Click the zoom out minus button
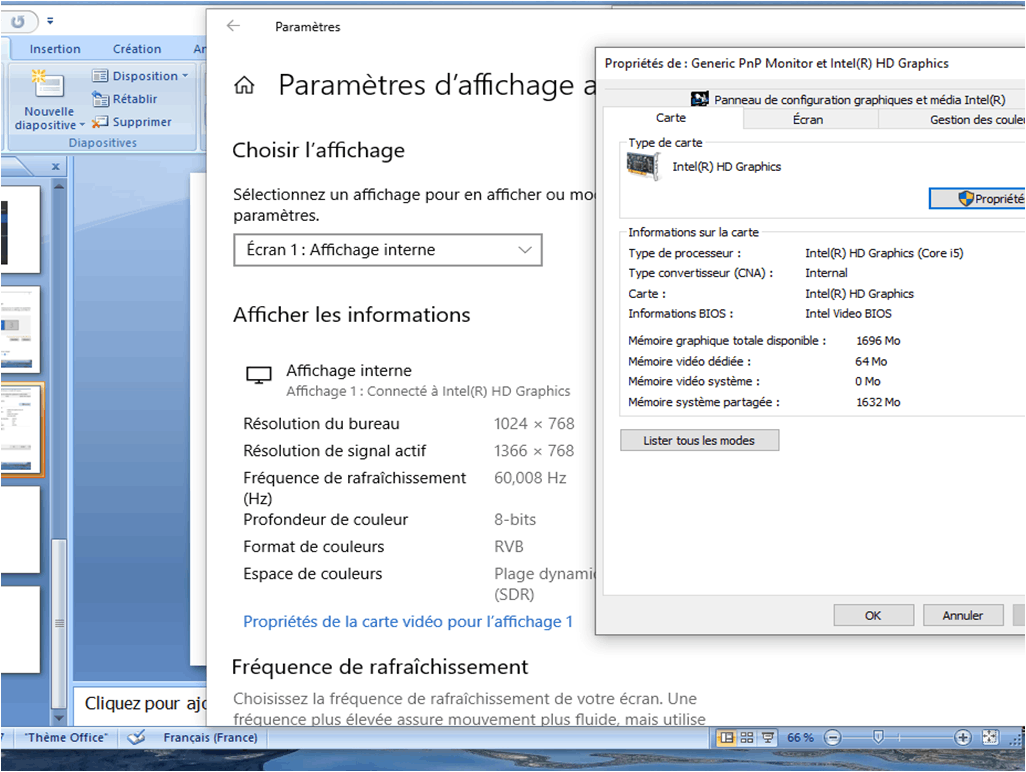Viewport: 1026px width, 772px height. point(832,738)
